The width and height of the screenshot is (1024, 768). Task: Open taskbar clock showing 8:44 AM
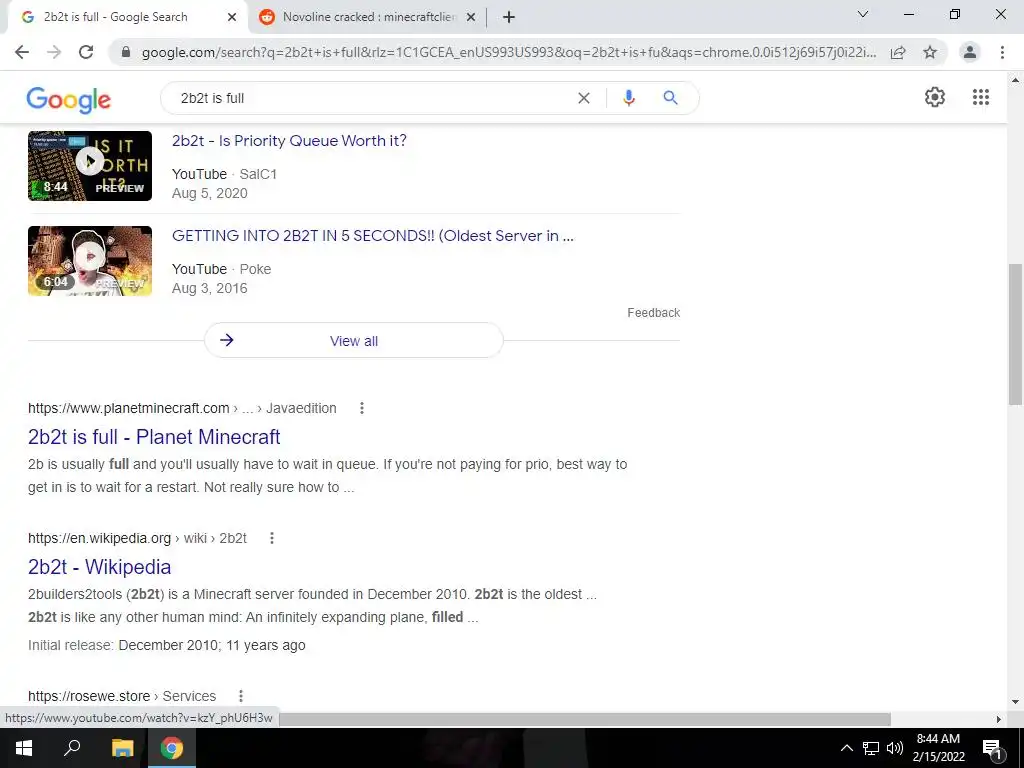[938, 748]
